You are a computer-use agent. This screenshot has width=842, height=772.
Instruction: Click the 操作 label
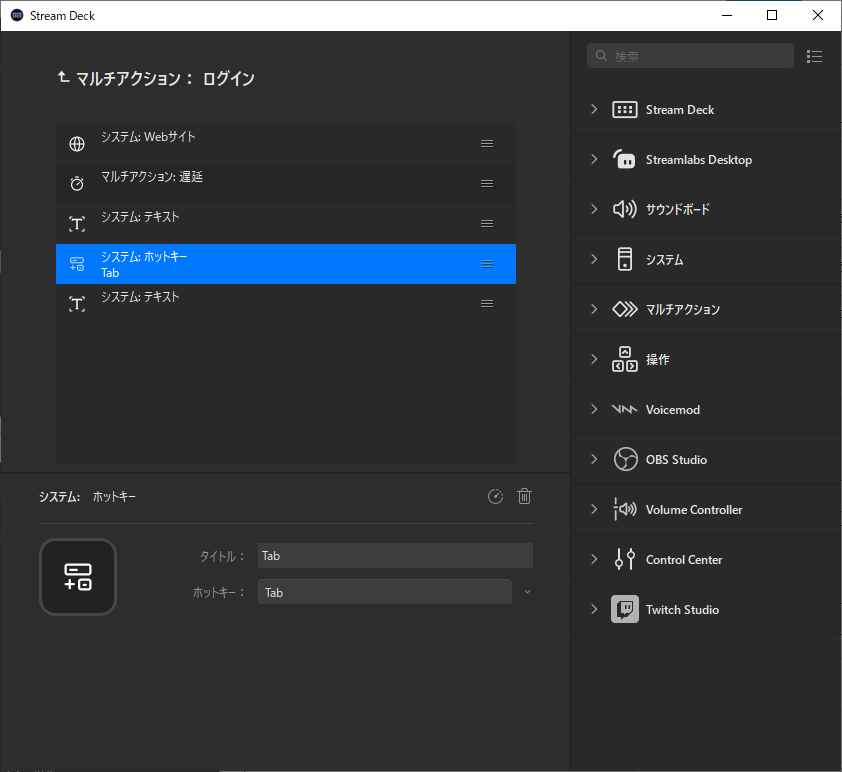point(658,359)
